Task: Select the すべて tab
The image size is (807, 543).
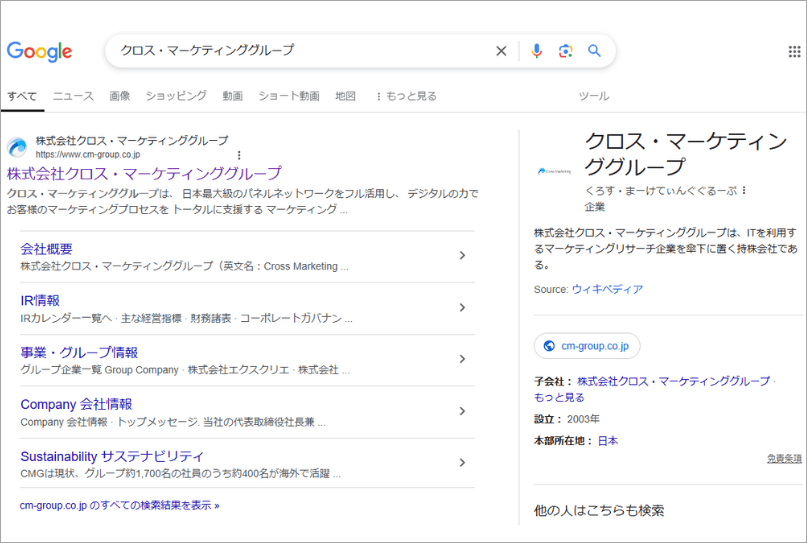Action: point(22,96)
